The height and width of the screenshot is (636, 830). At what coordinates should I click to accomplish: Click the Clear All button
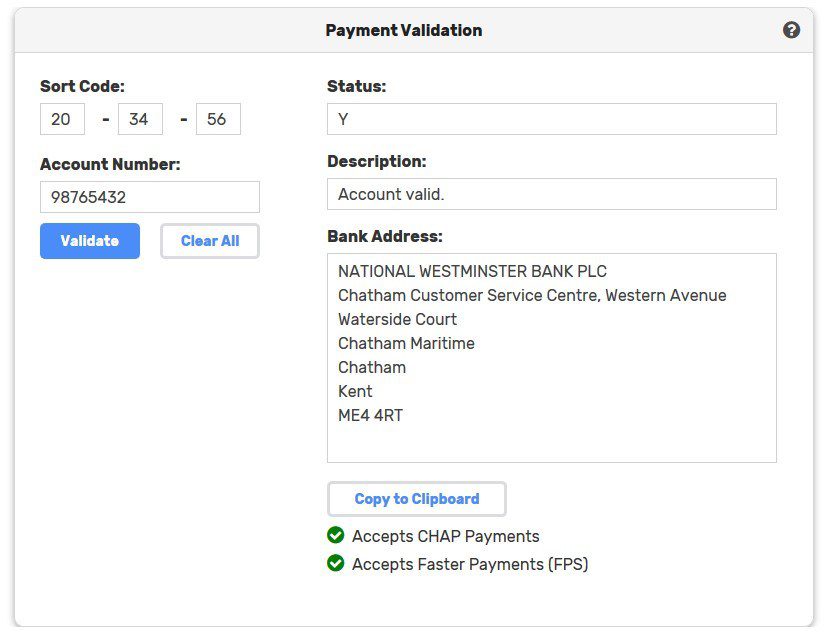point(210,241)
